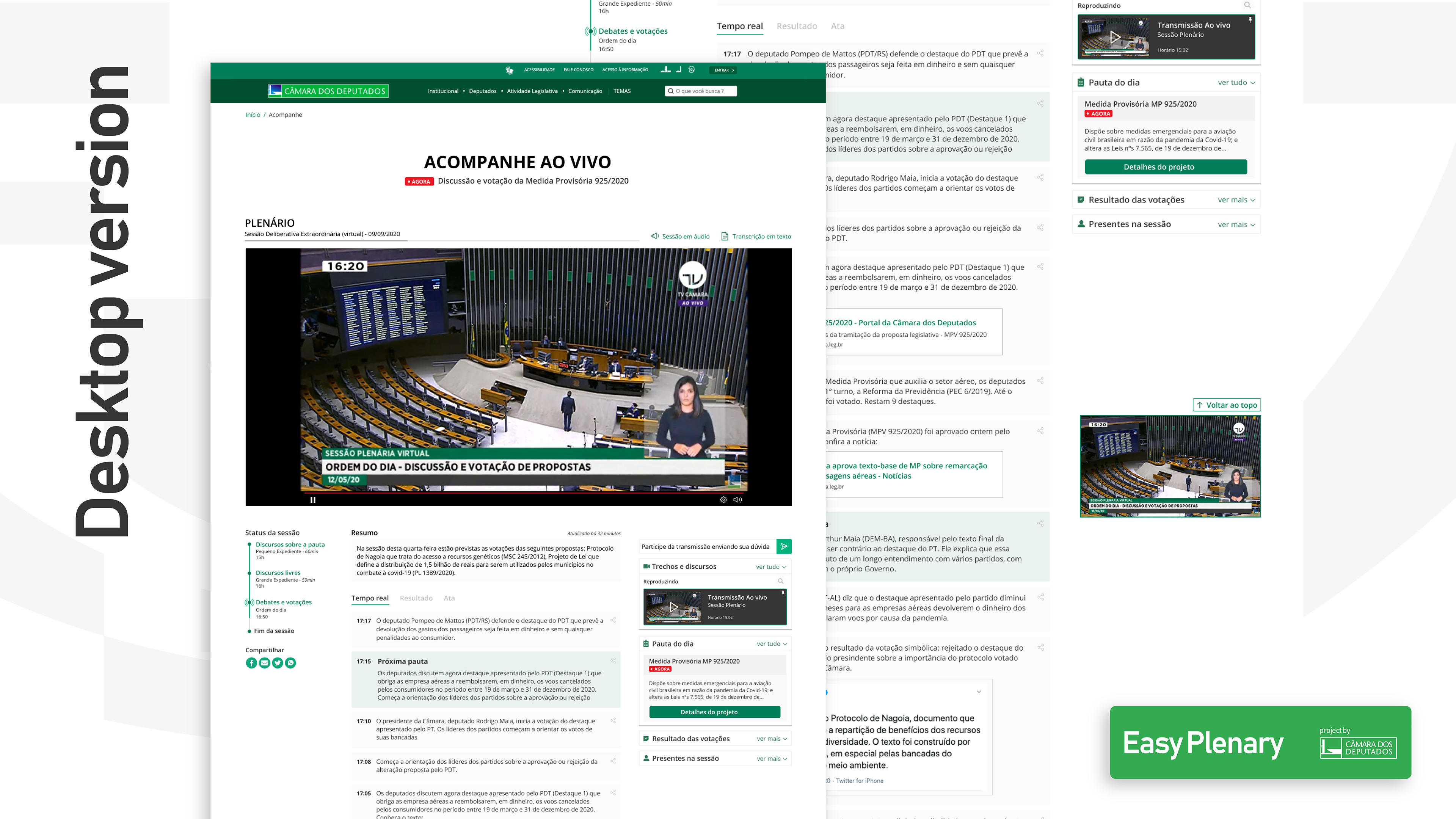Expand ver tudo for Pauta do dia on page
This screenshot has height=819, width=1456.
pyautogui.click(x=772, y=644)
